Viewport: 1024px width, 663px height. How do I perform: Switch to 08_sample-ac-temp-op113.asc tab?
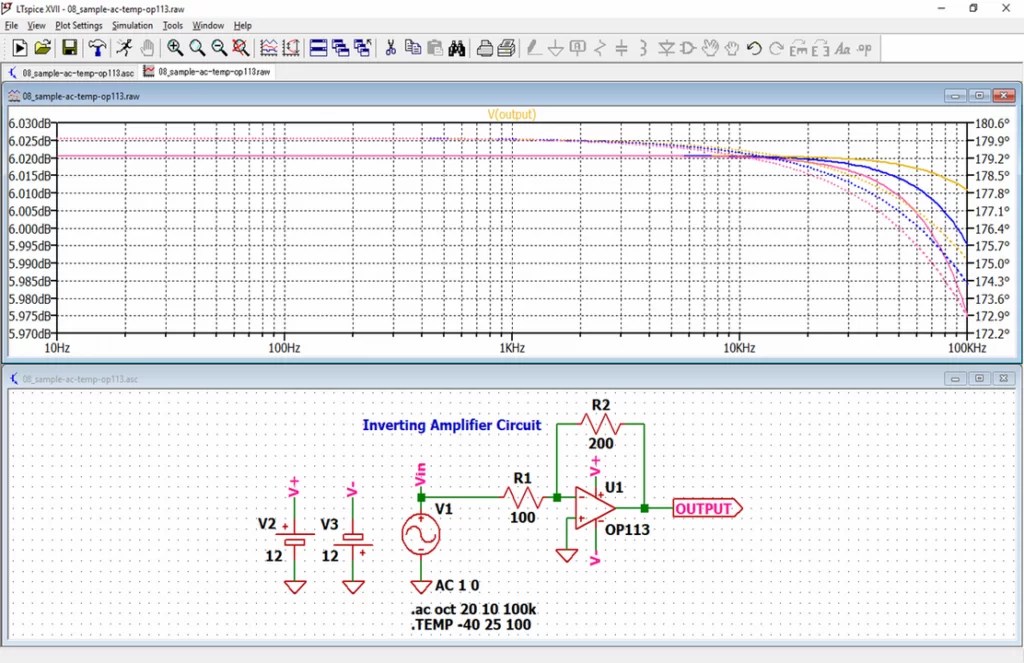pyautogui.click(x=71, y=72)
